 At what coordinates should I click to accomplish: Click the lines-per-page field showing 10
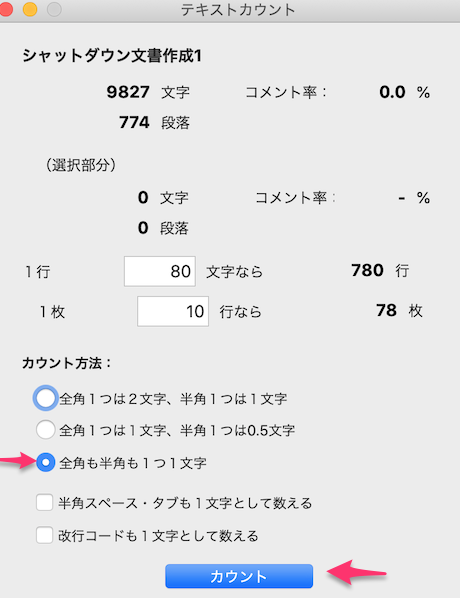tap(173, 311)
